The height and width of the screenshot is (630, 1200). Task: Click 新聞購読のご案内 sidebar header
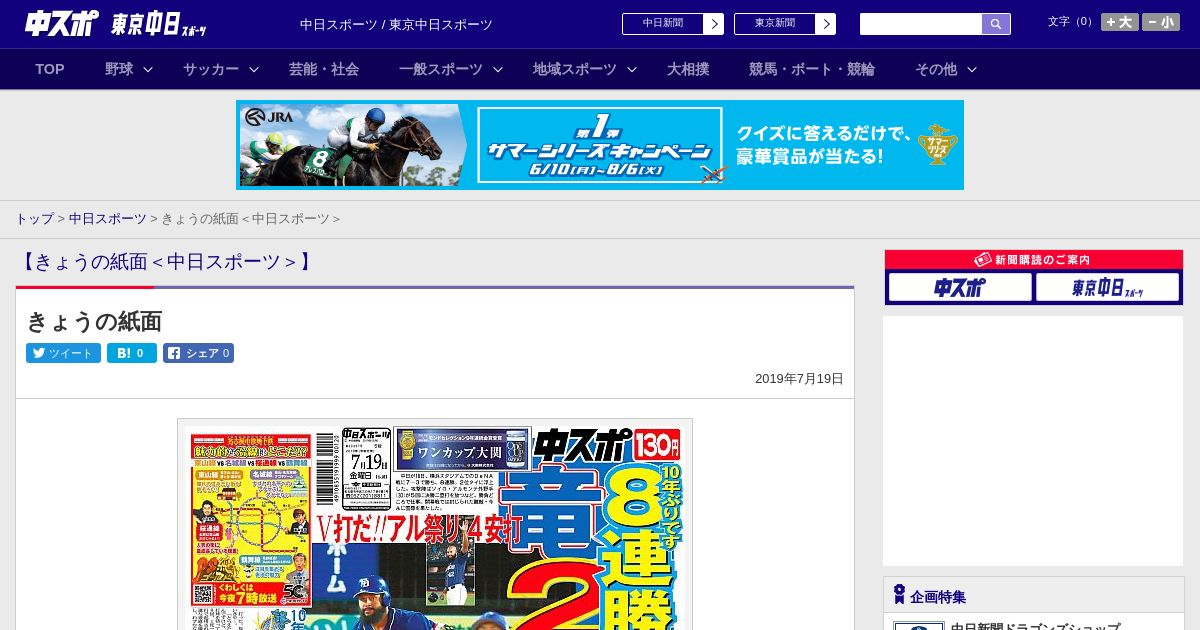[x=1034, y=260]
